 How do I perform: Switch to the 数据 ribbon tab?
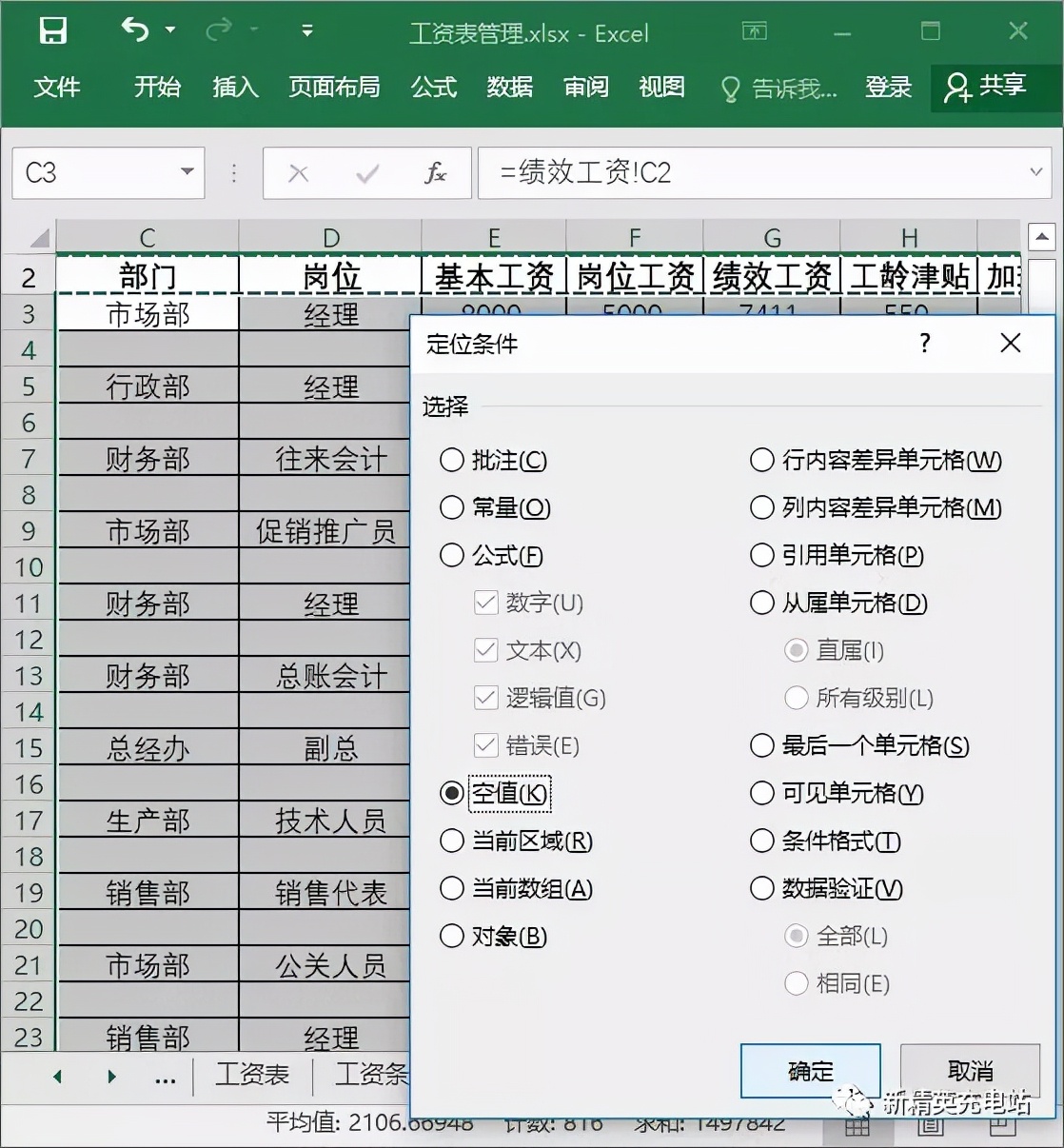pos(510,88)
